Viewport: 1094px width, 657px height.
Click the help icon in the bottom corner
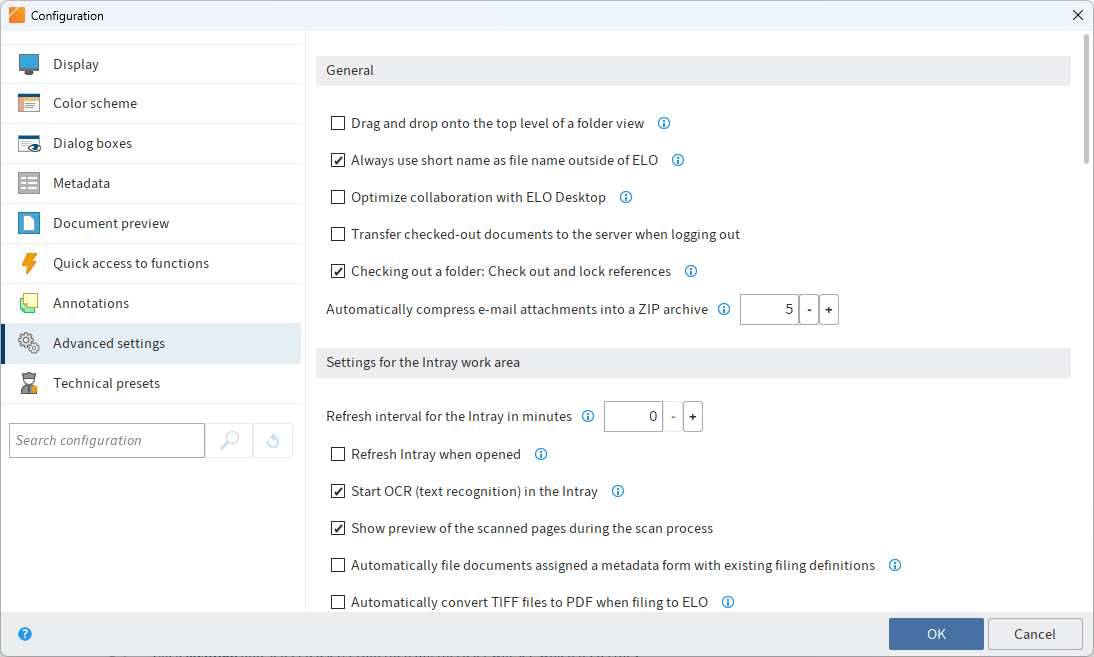(x=24, y=634)
